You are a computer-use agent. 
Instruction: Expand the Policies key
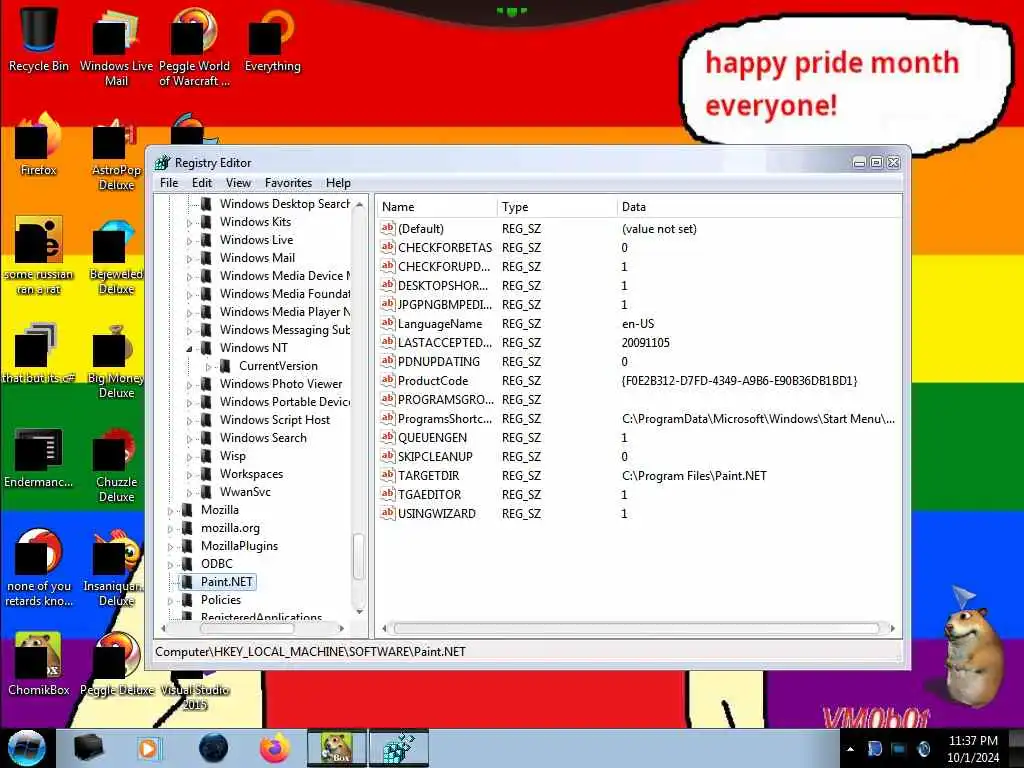click(x=170, y=601)
